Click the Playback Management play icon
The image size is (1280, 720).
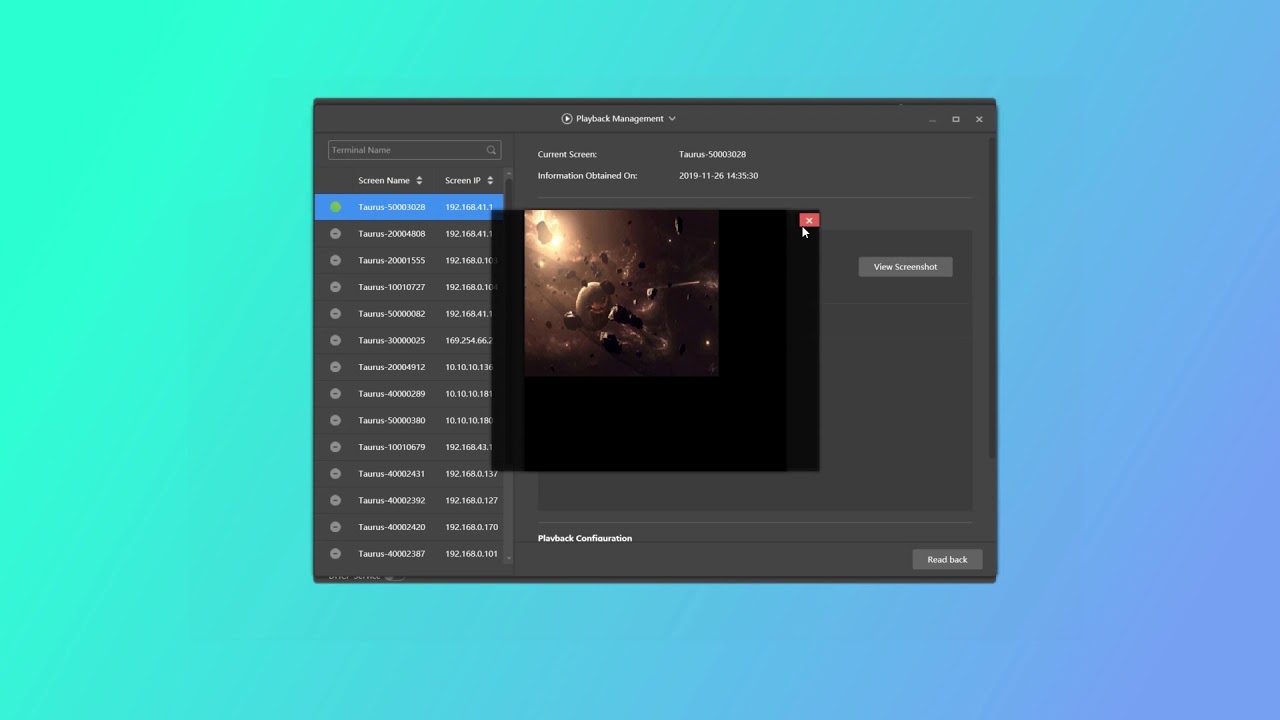tap(567, 119)
